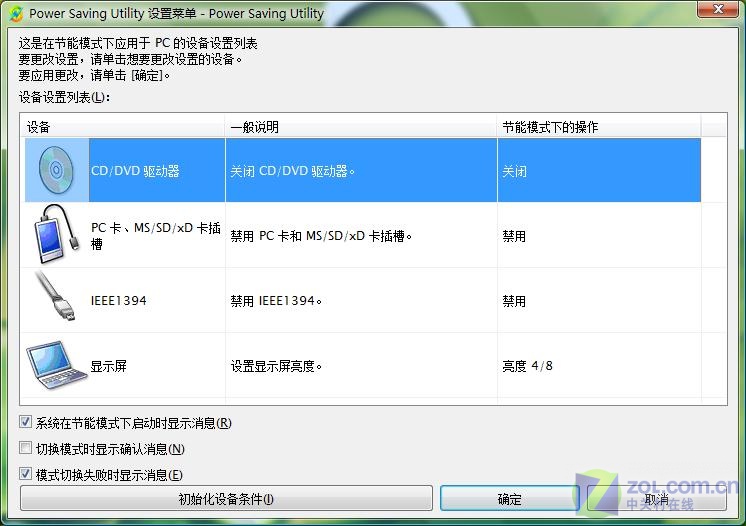
Task: Click description 禁用 IEEE1394。
Action: tap(276, 301)
